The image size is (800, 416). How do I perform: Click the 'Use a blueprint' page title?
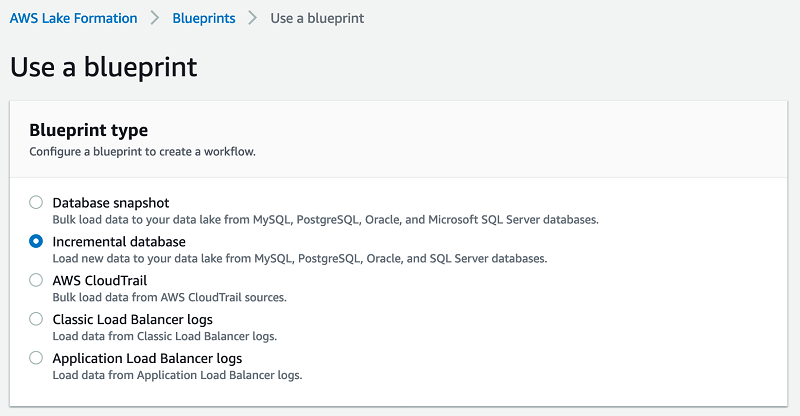click(103, 67)
